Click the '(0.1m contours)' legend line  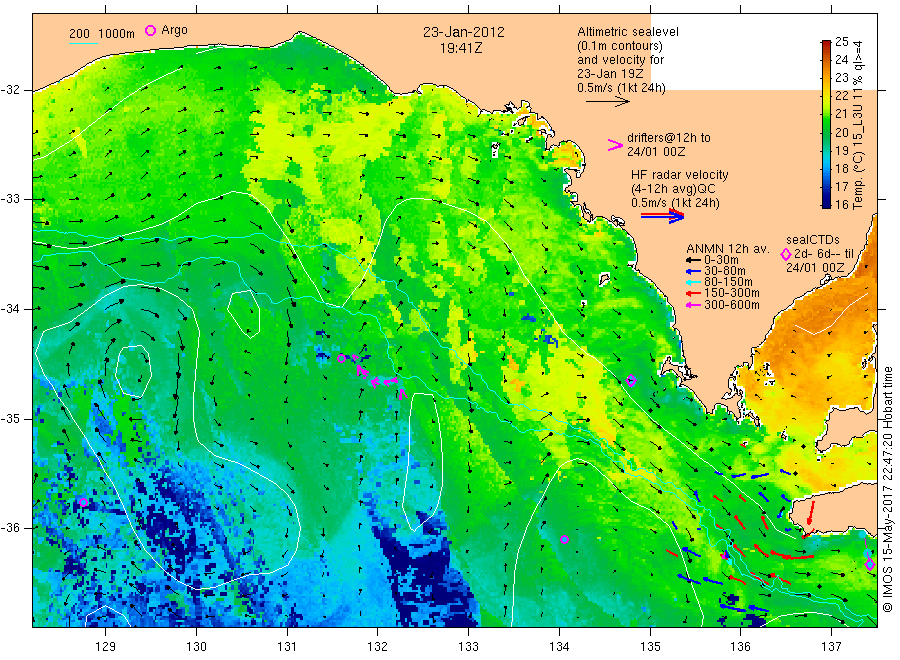click(x=620, y=46)
